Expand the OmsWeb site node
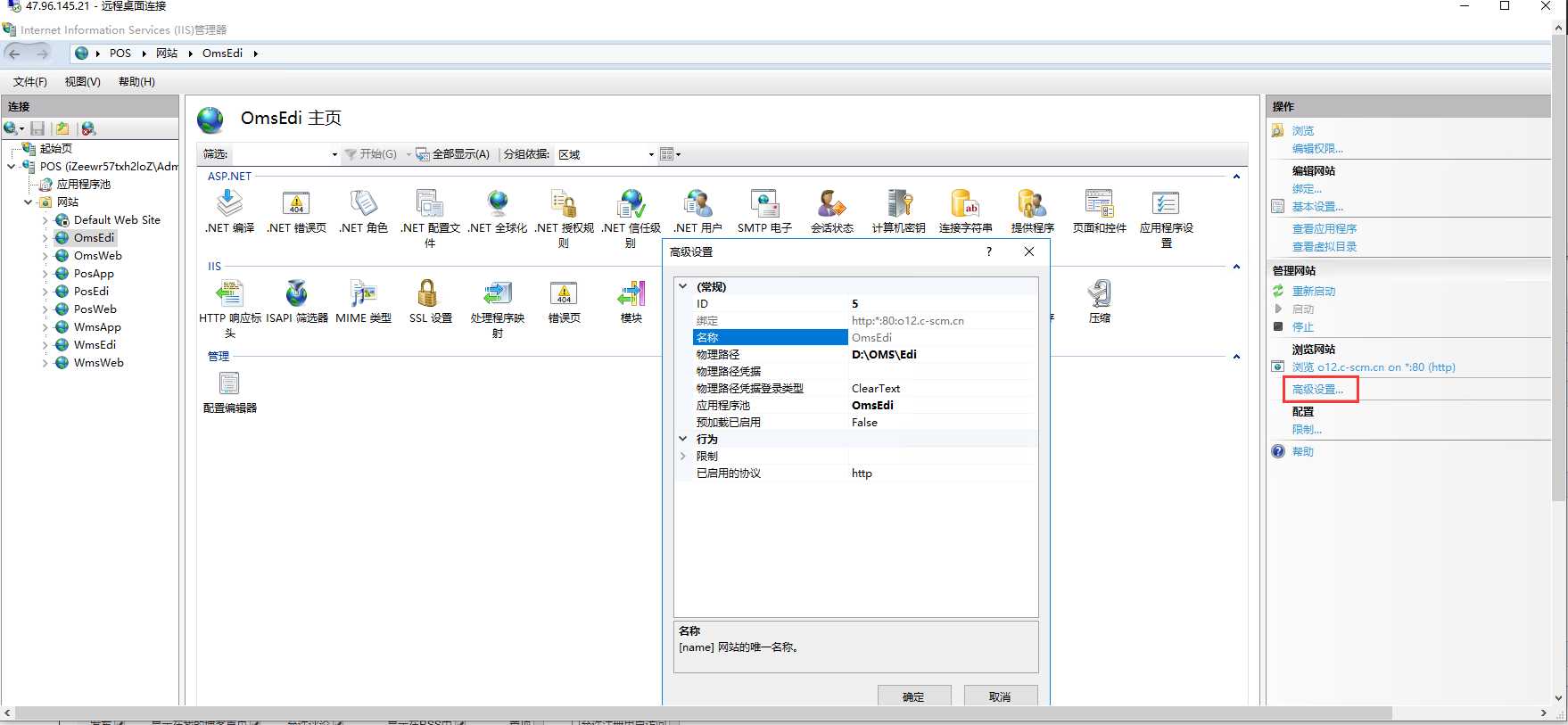 point(45,256)
